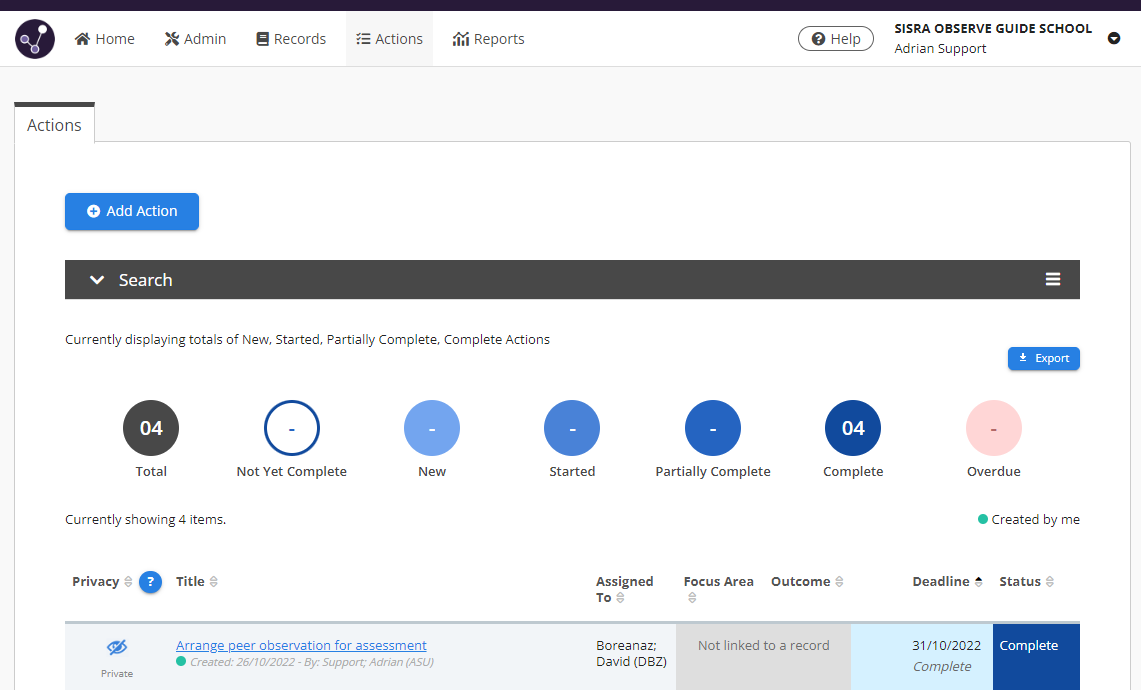Select the Overdue count circle
This screenshot has height=690, width=1141.
pos(993,427)
